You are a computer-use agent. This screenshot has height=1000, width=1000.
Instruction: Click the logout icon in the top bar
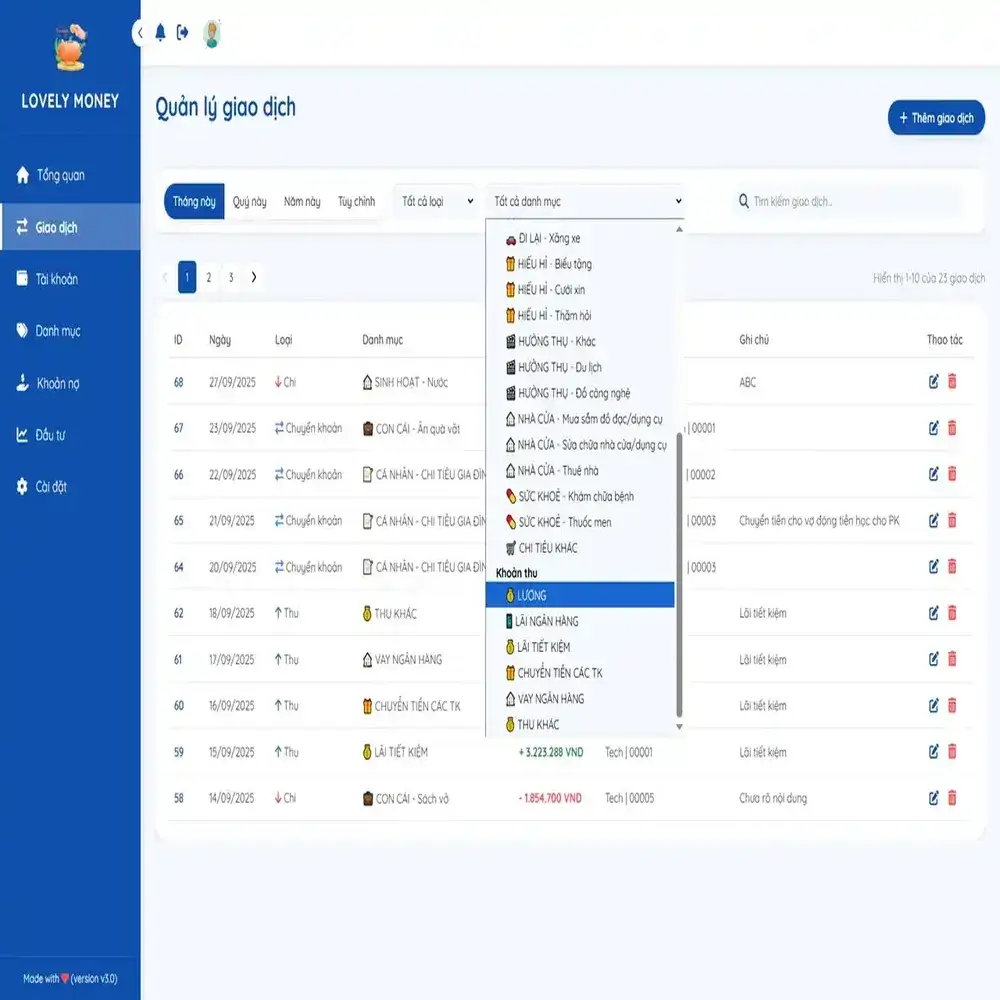coord(181,31)
